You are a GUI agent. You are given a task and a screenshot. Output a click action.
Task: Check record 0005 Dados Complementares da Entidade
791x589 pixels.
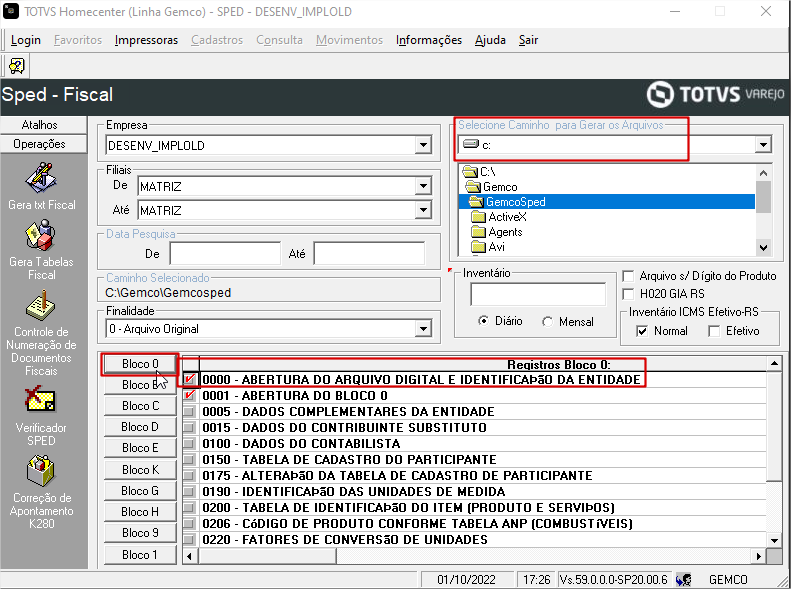point(190,411)
